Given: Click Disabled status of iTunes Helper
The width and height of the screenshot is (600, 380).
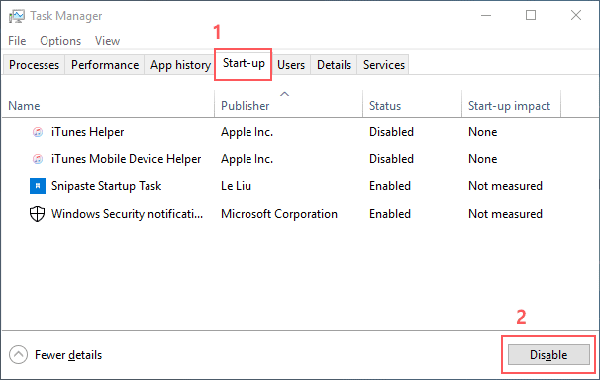Looking at the screenshot, I should 391,132.
